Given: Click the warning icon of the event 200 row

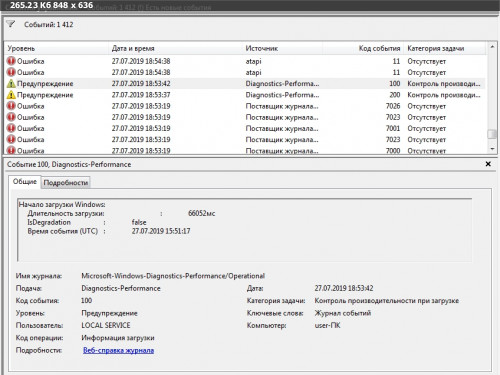Looking at the screenshot, I should [11, 95].
